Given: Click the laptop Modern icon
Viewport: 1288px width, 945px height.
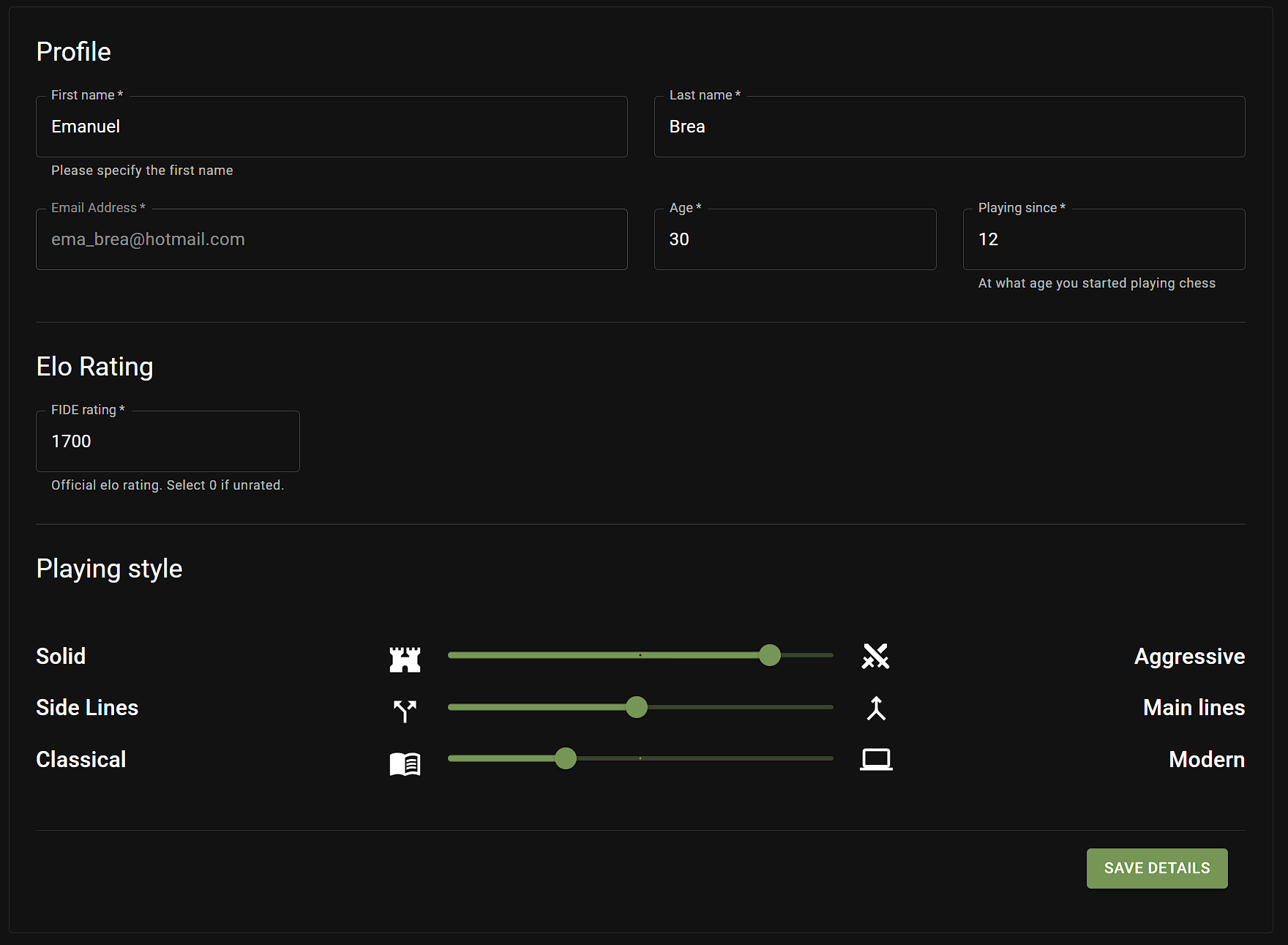Looking at the screenshot, I should tap(876, 760).
